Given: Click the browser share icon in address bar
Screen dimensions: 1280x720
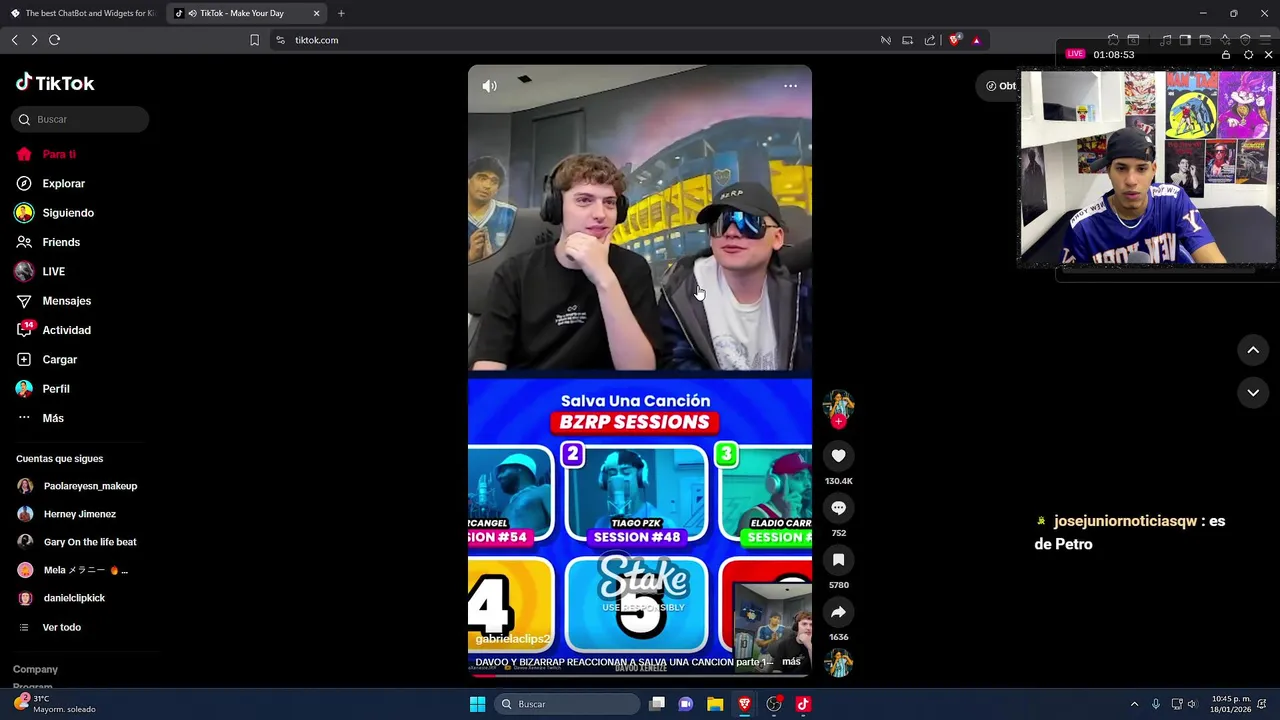Looking at the screenshot, I should coord(930,40).
